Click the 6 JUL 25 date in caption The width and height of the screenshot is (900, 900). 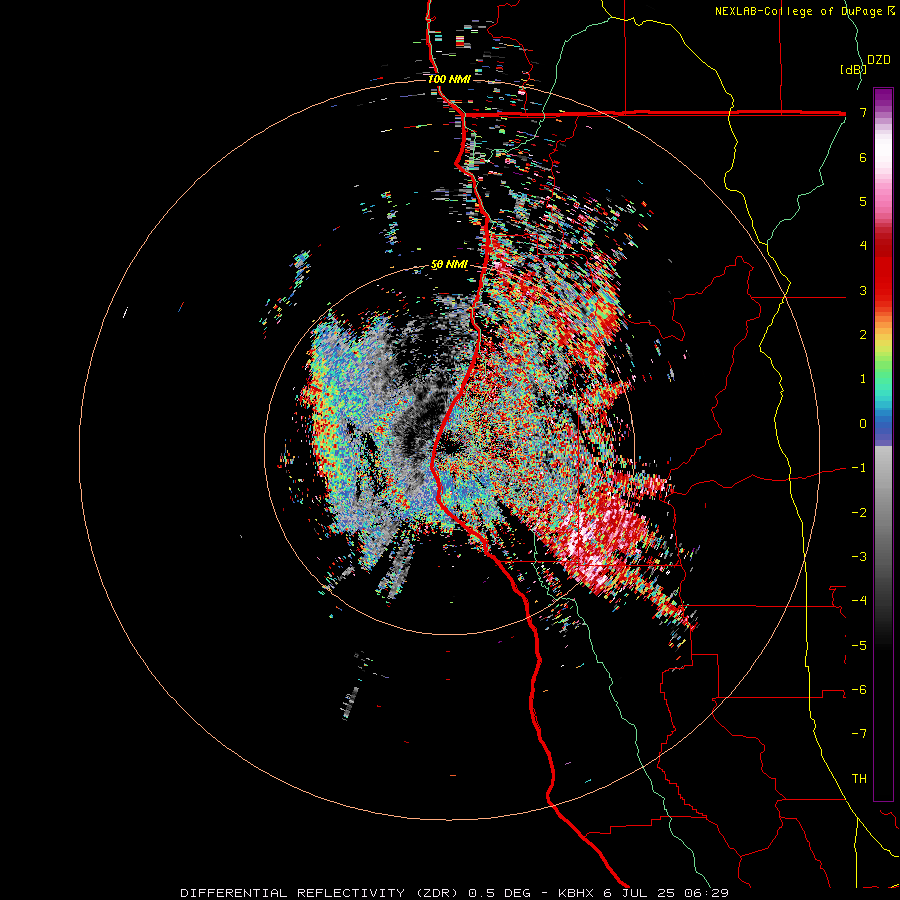638,893
